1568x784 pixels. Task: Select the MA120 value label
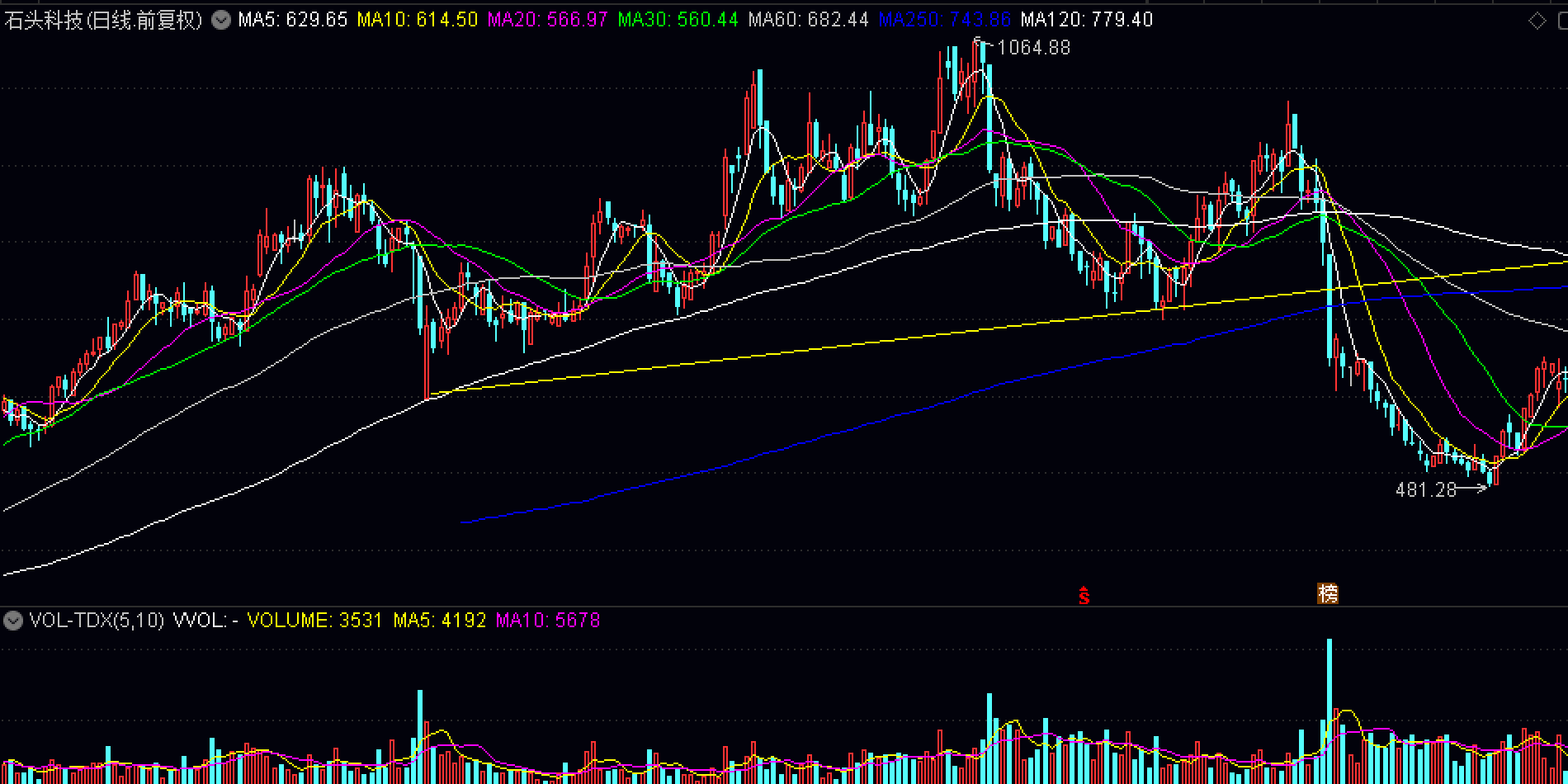point(1086,20)
